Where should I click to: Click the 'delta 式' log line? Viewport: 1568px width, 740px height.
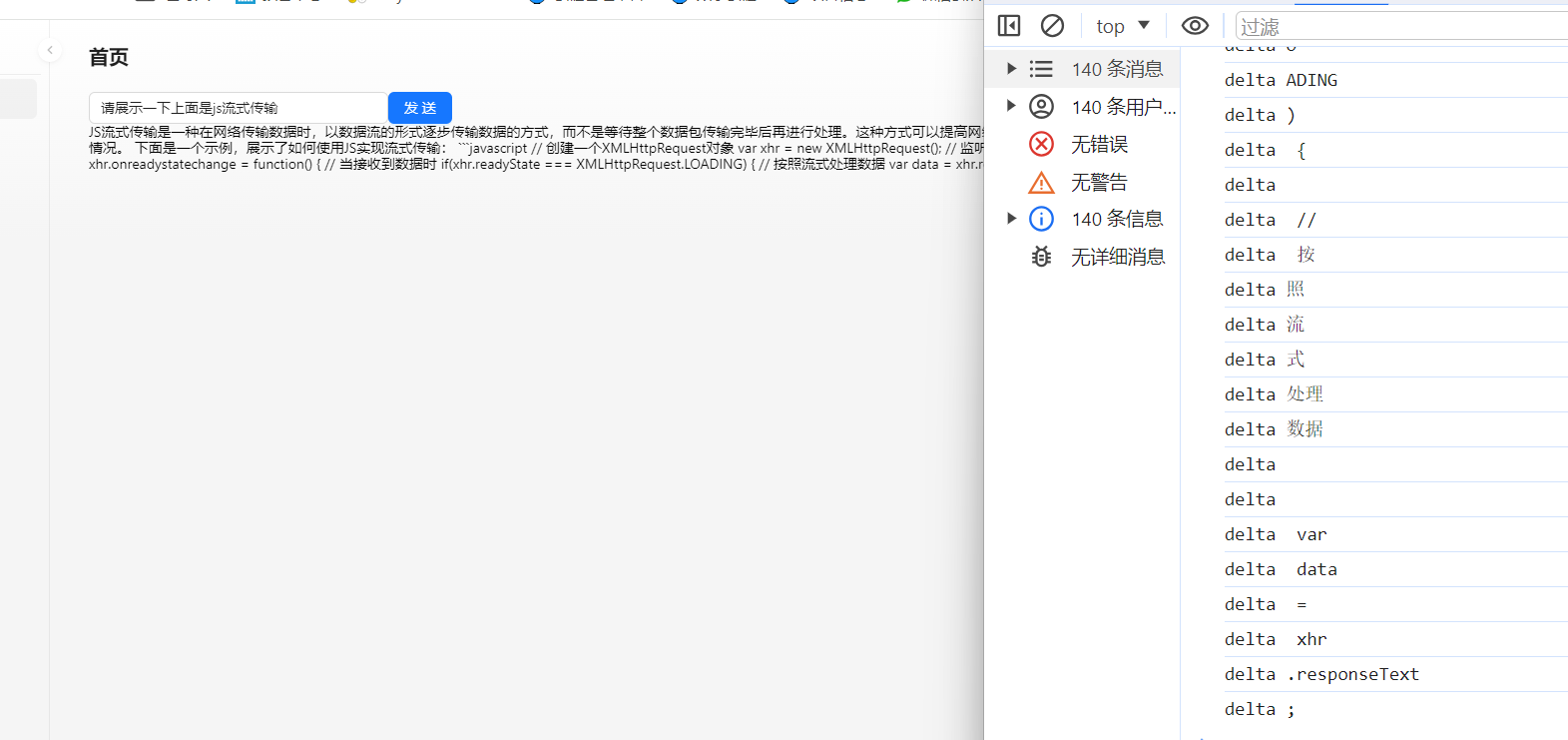pyautogui.click(x=1396, y=360)
